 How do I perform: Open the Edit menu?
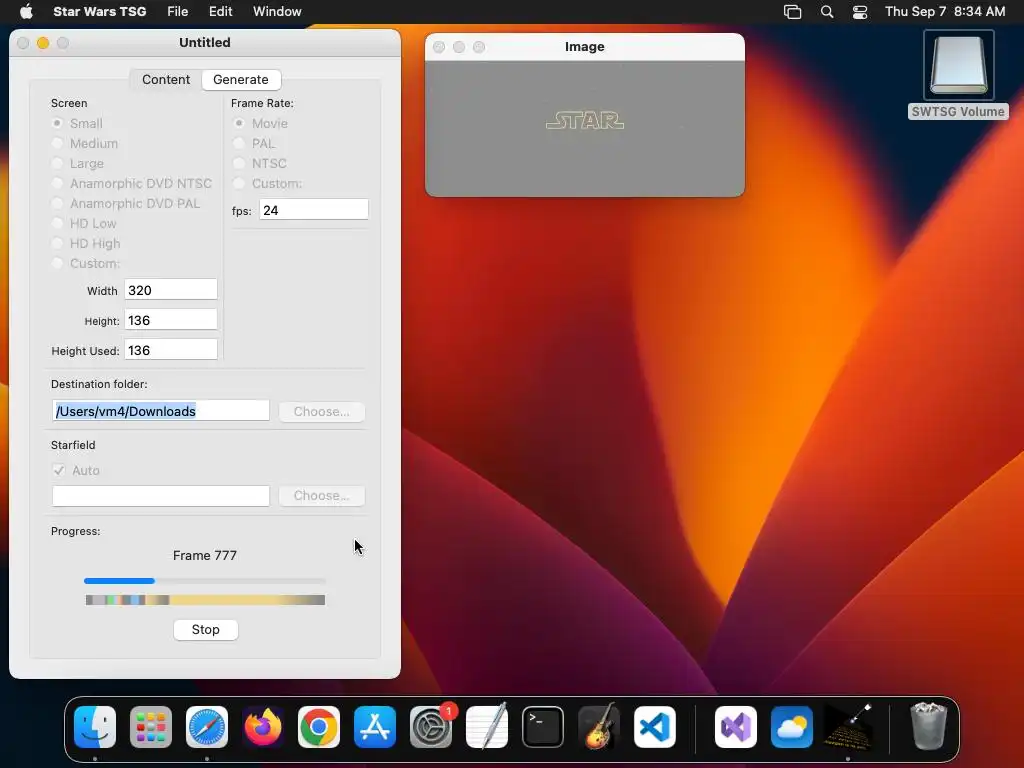tap(221, 12)
